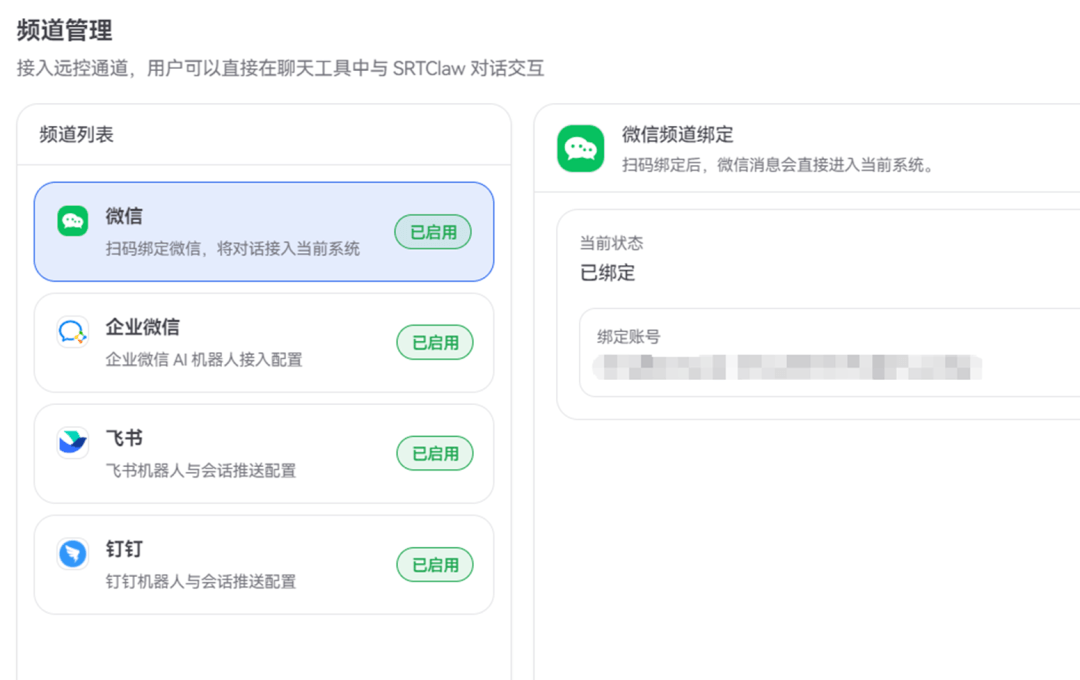The image size is (1080, 680).
Task: Click the 钉钉机器人与会话推送配置 description
Action: (201, 581)
